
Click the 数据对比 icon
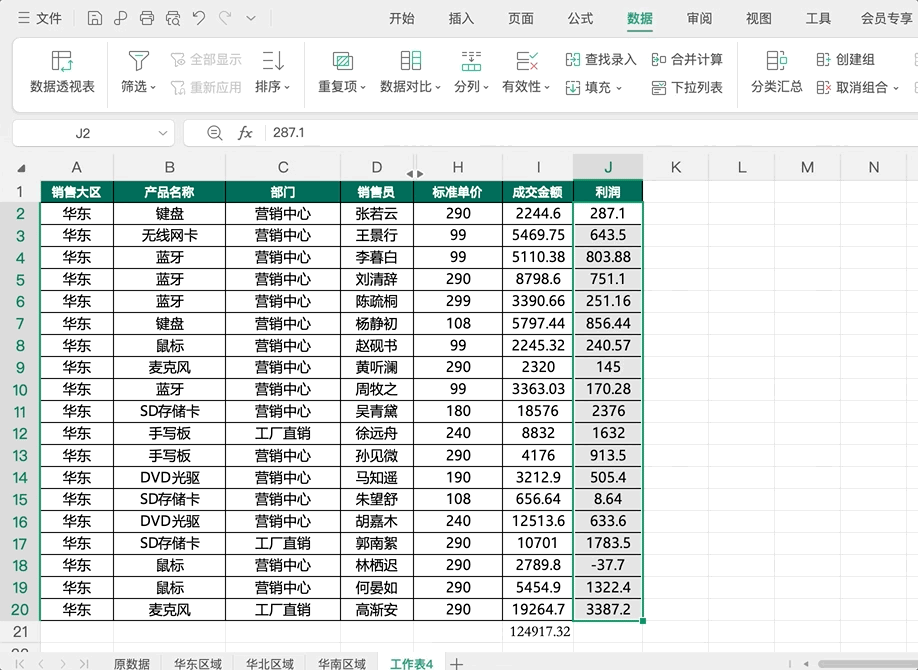[x=410, y=61]
